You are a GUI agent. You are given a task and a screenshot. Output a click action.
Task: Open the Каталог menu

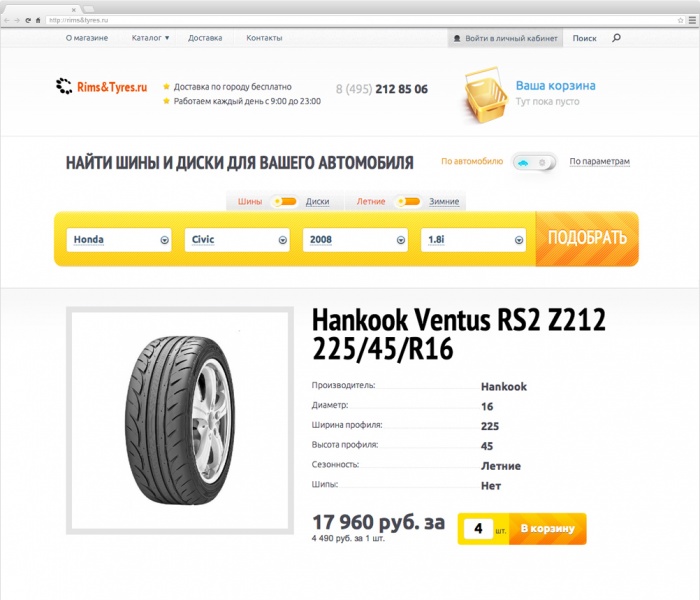(150, 38)
